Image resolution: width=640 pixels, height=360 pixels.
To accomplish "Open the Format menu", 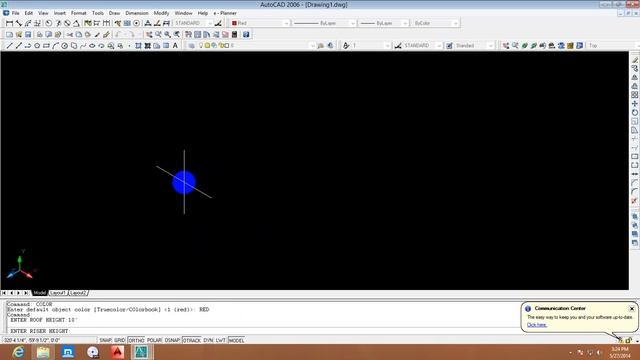I will pos(78,13).
